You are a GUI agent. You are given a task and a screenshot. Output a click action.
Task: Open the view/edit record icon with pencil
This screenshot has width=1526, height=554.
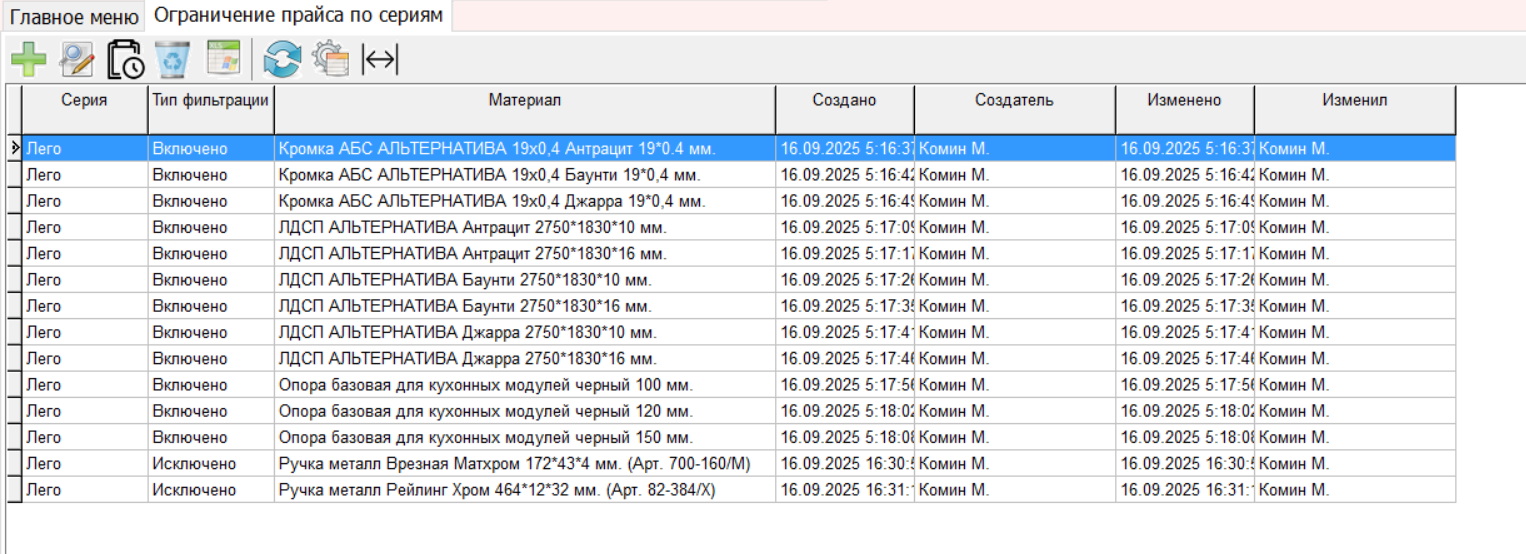tap(77, 60)
